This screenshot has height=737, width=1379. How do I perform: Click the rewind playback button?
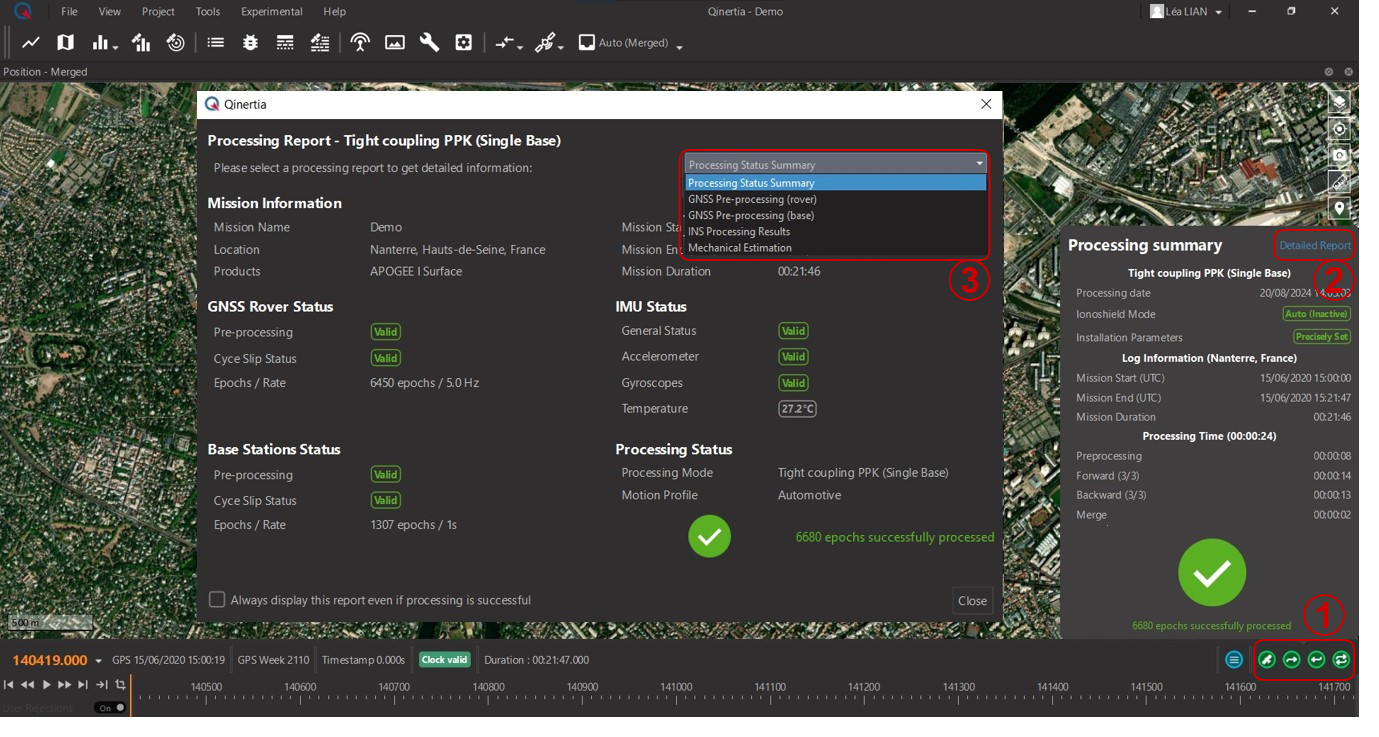[x=28, y=685]
